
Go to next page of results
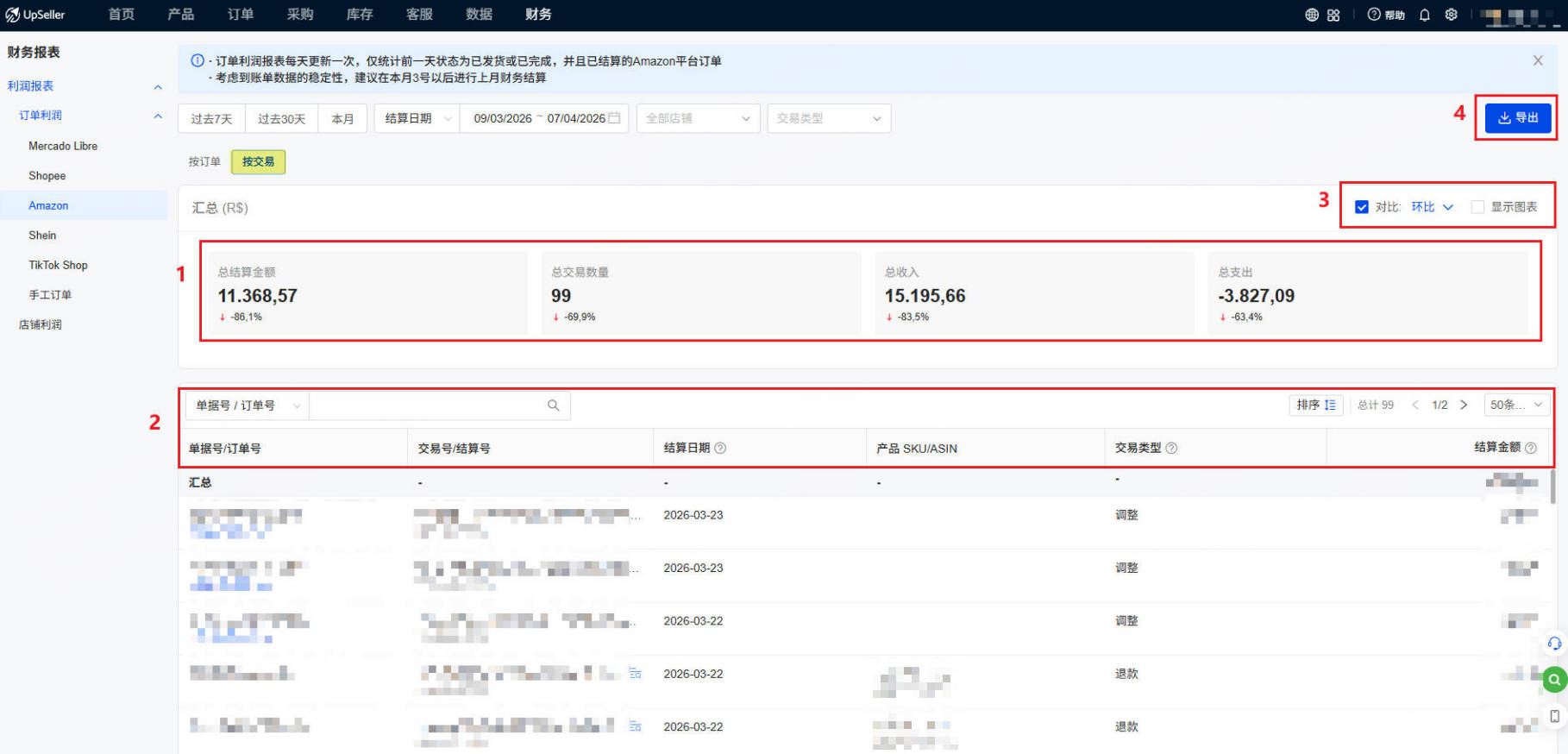click(x=1464, y=405)
